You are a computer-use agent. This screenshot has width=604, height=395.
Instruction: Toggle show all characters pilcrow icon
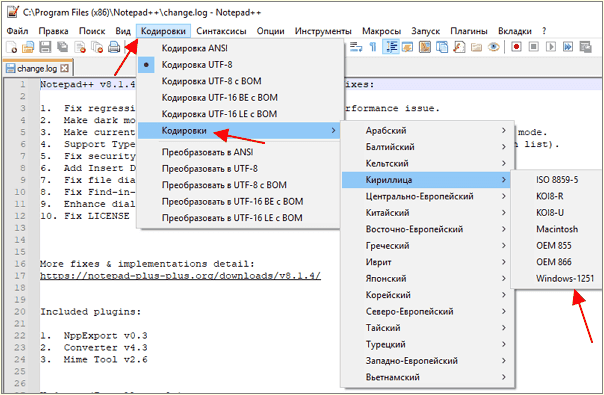[373, 47]
